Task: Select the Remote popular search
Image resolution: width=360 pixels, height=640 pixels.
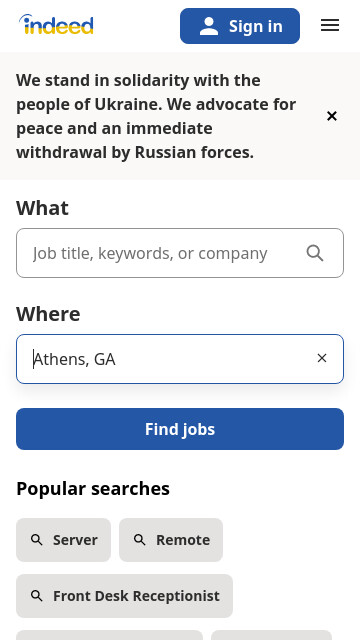Action: [x=171, y=540]
